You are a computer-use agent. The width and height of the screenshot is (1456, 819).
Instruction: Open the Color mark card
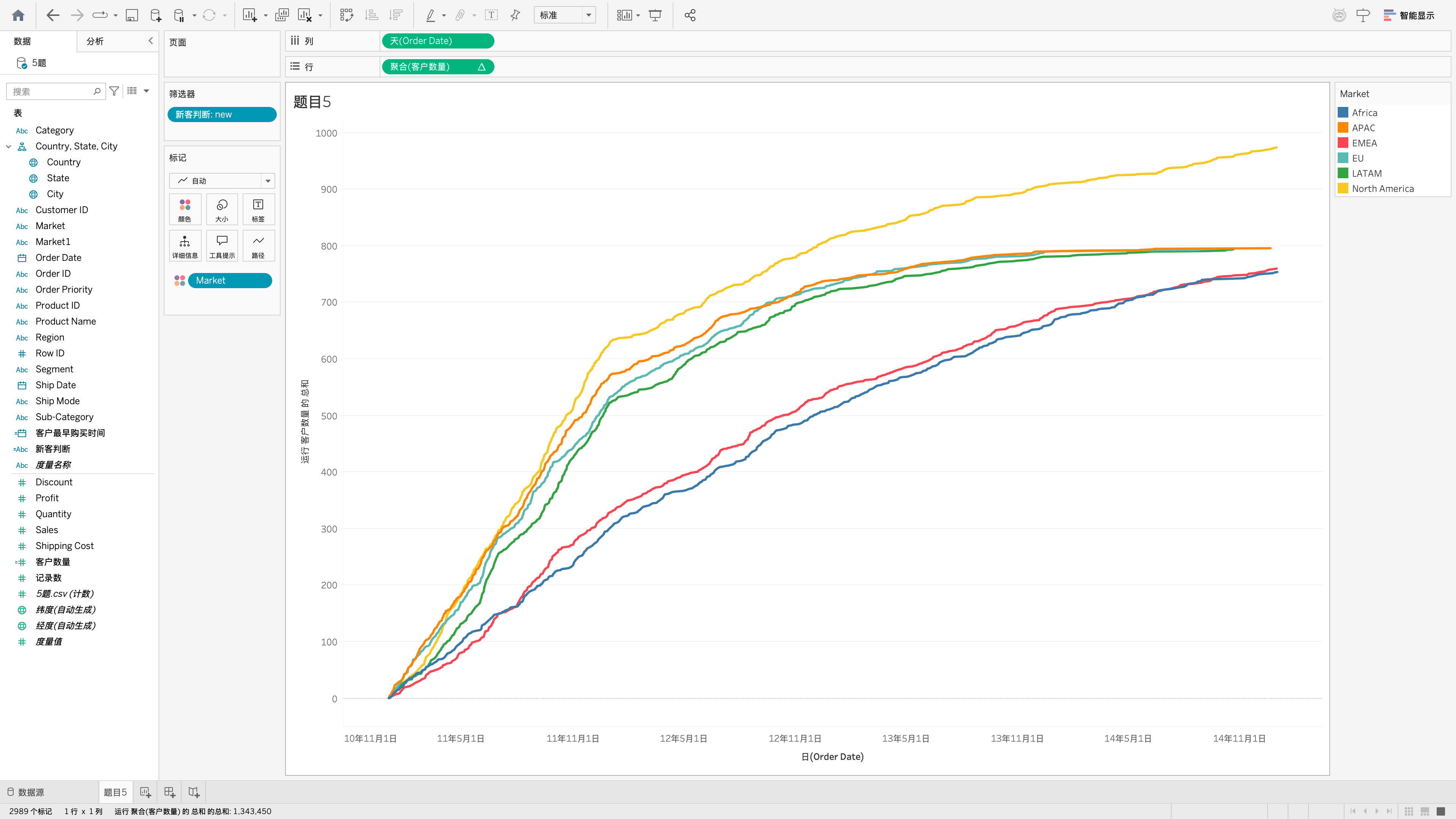click(185, 210)
